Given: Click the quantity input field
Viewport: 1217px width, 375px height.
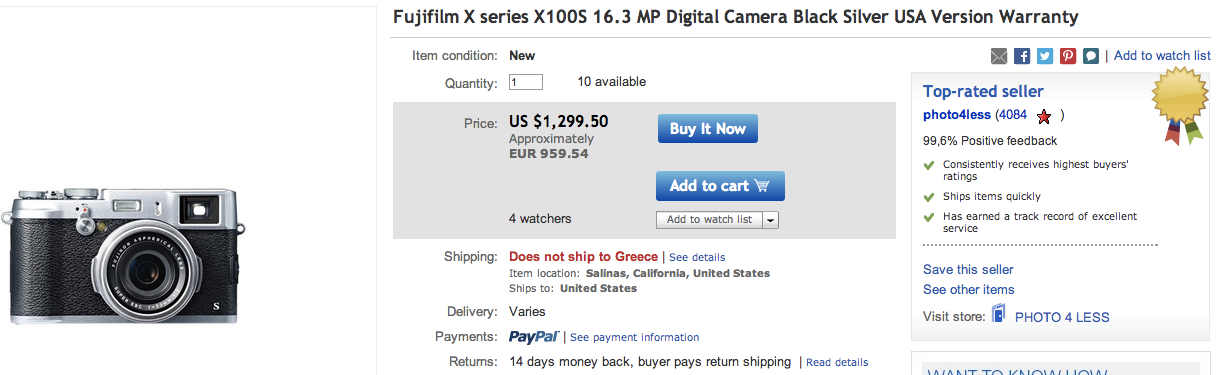Looking at the screenshot, I should pyautogui.click(x=525, y=82).
